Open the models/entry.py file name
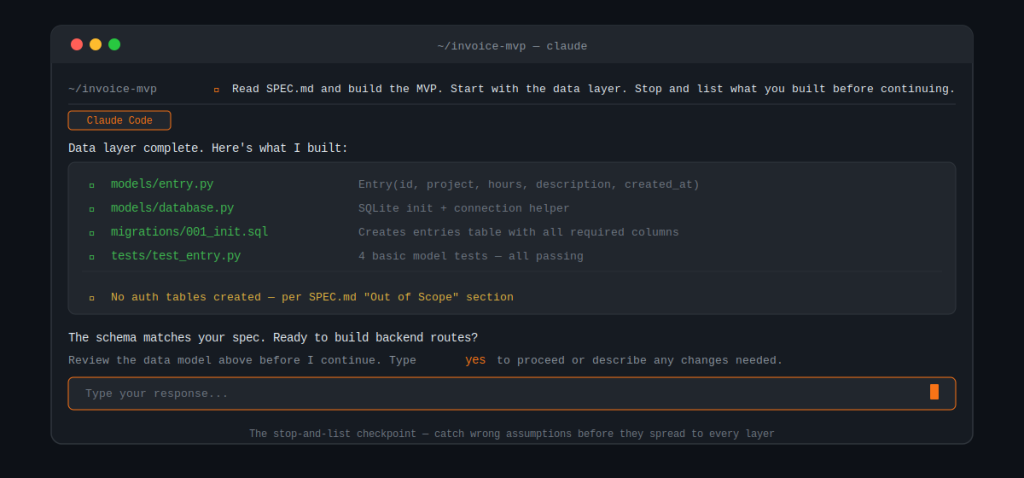 coord(162,184)
